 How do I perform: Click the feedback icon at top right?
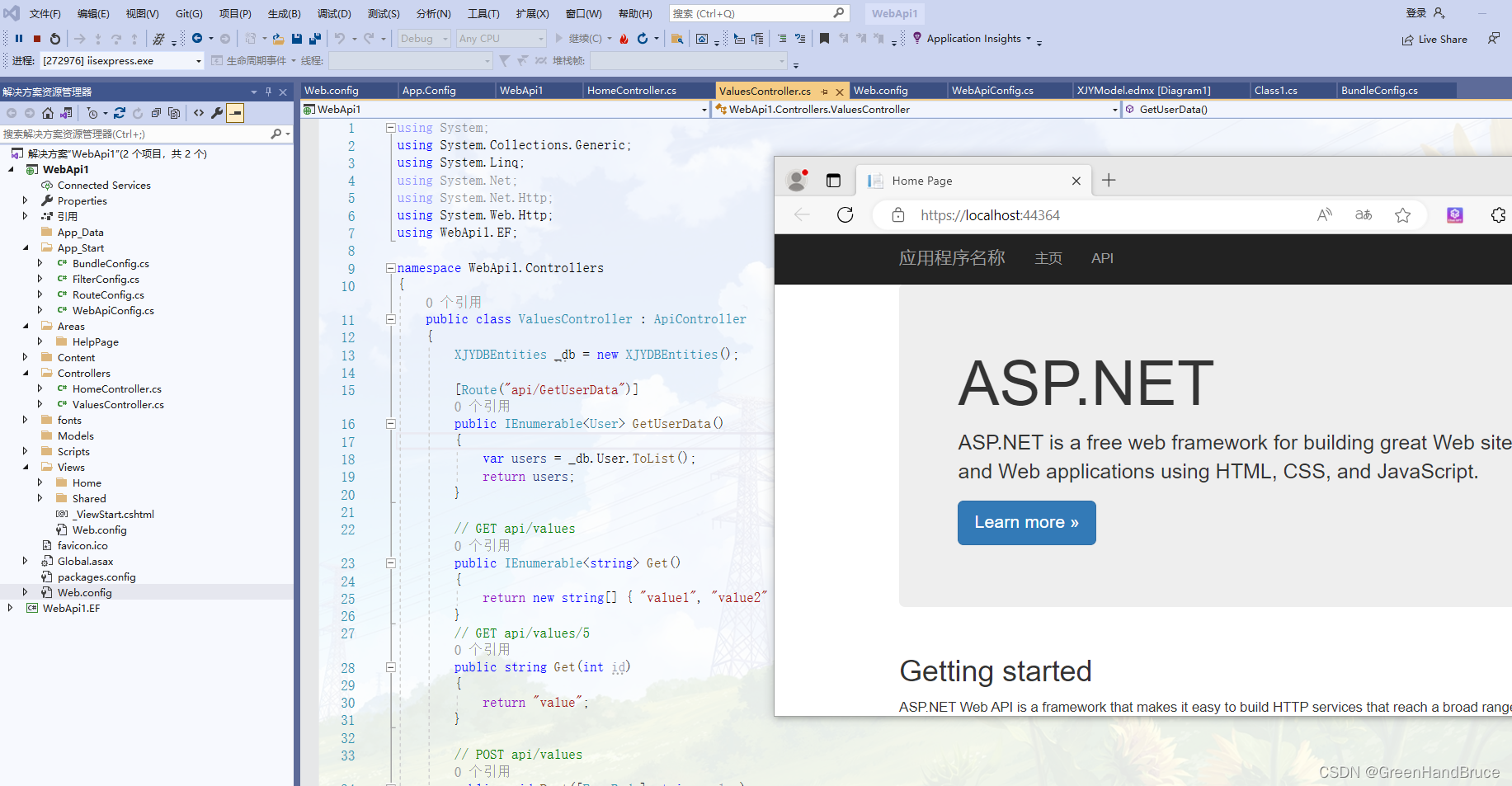(1494, 39)
